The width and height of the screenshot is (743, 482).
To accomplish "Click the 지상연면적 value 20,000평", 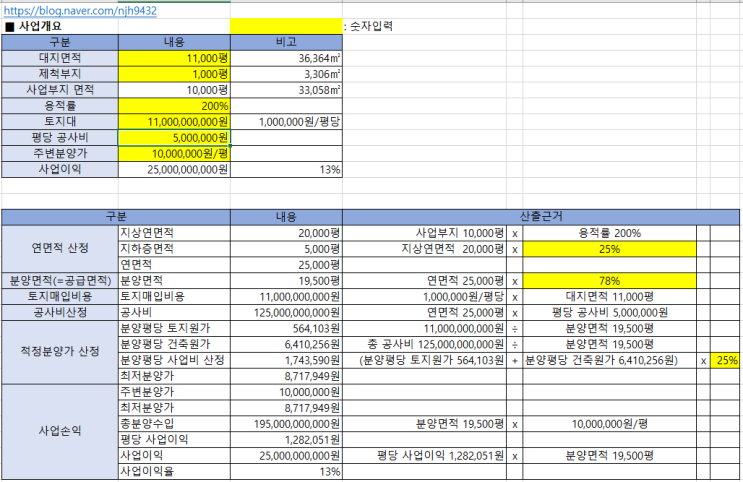I will [286, 233].
